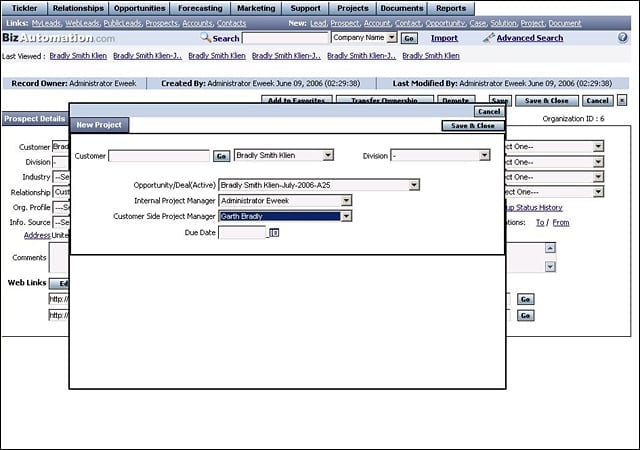Open the WebLeads link
Image resolution: width=640 pixels, height=450 pixels.
[82, 23]
